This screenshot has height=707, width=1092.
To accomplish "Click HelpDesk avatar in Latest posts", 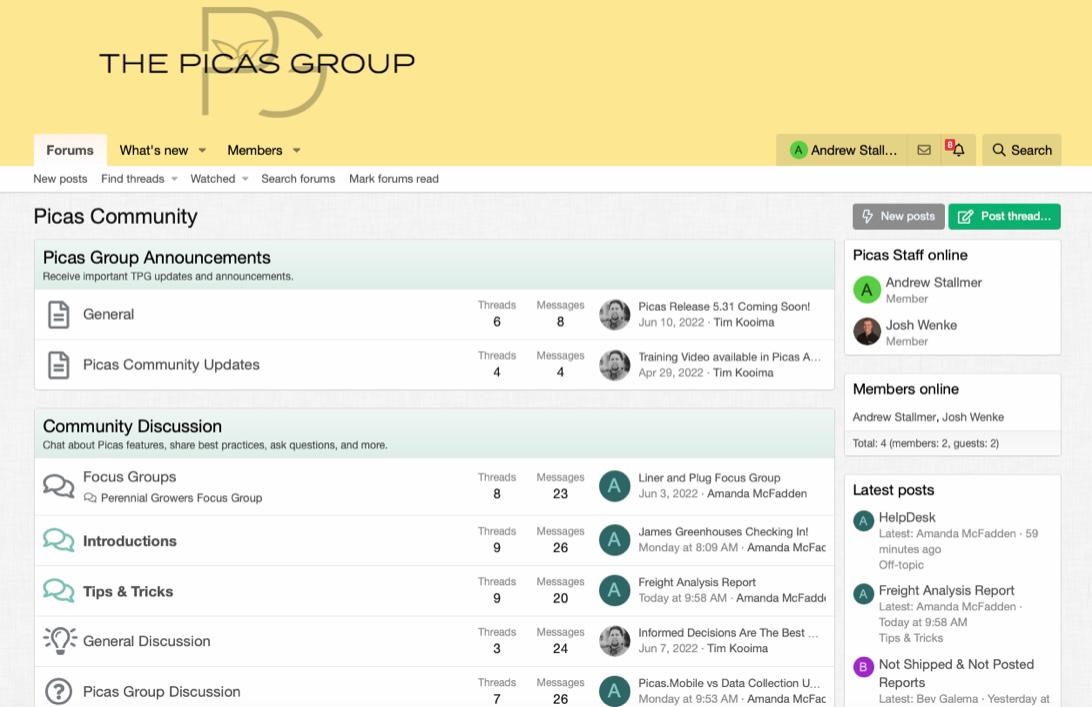I will [863, 520].
